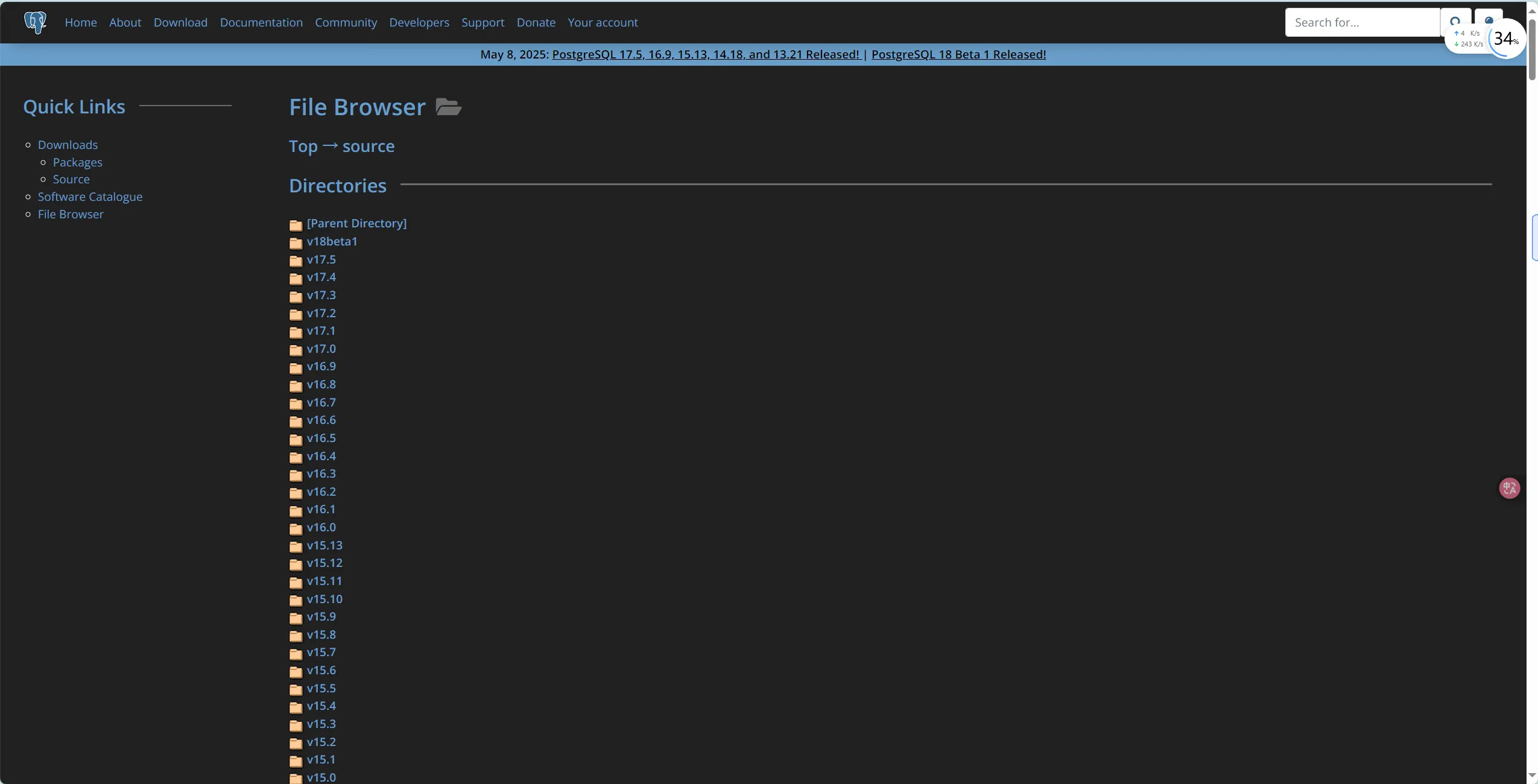Open the v16.4 directory link
This screenshot has height=784, width=1538.
[x=321, y=456]
